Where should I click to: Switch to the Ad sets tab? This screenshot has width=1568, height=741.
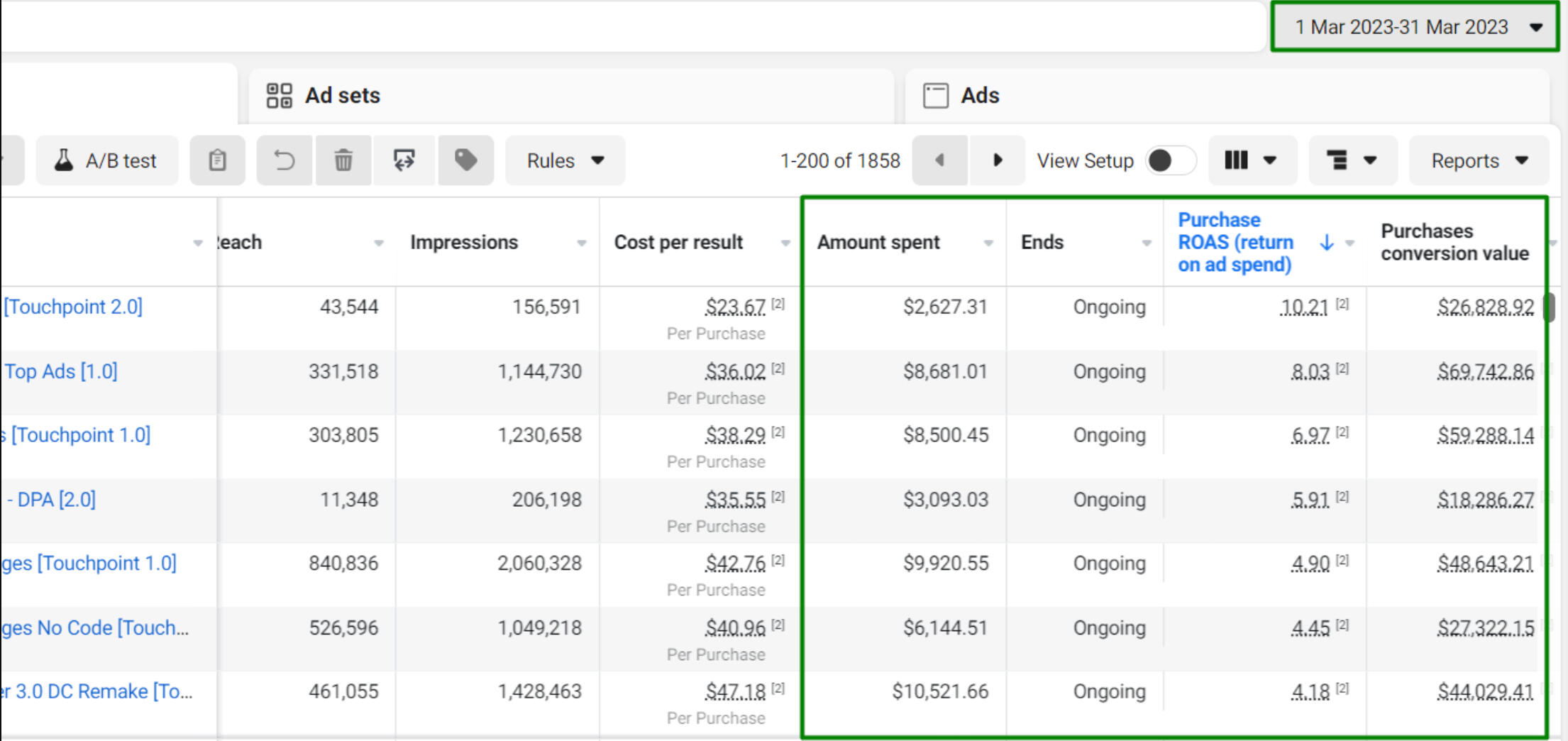point(342,95)
